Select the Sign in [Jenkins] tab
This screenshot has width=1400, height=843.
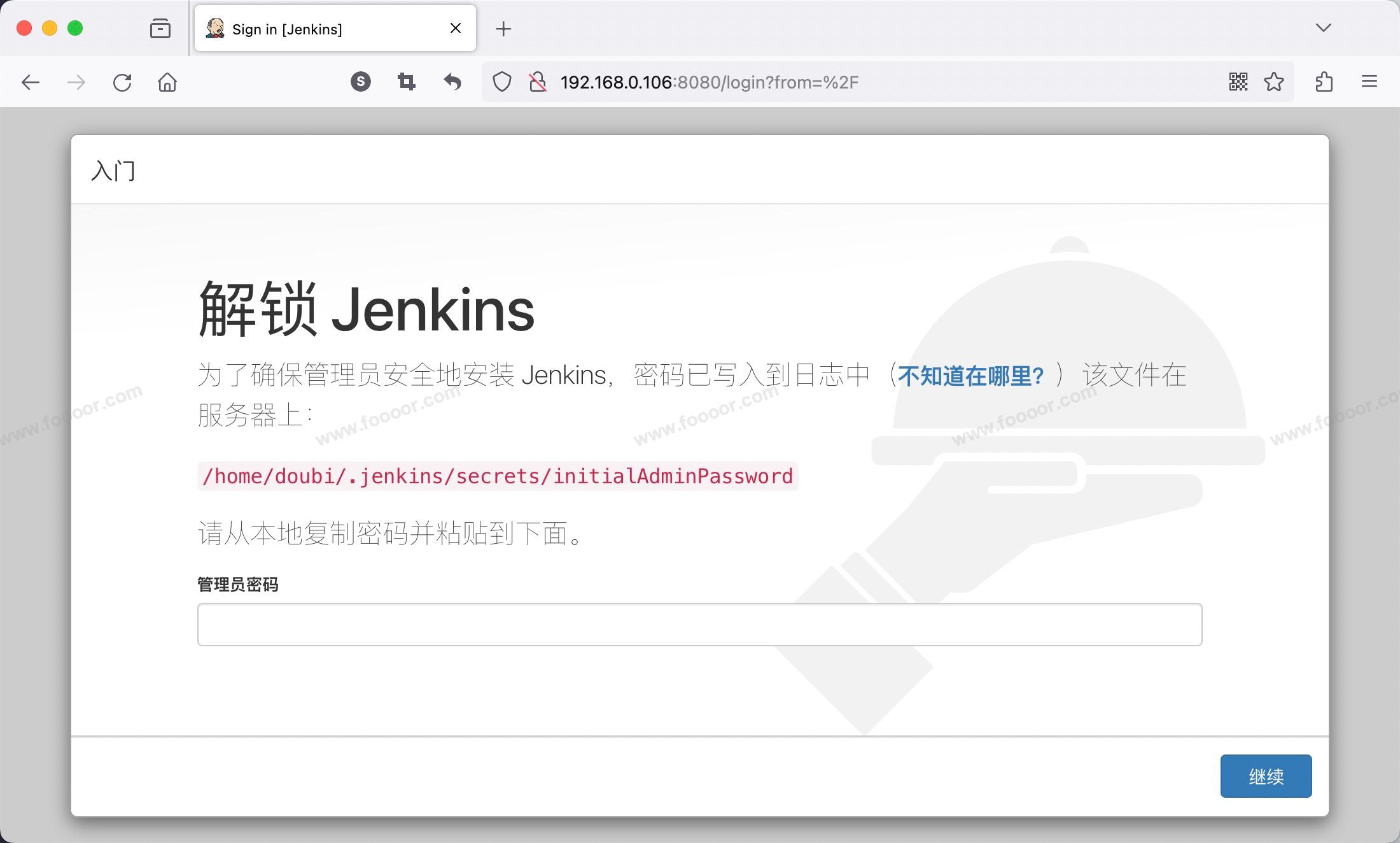(x=318, y=29)
